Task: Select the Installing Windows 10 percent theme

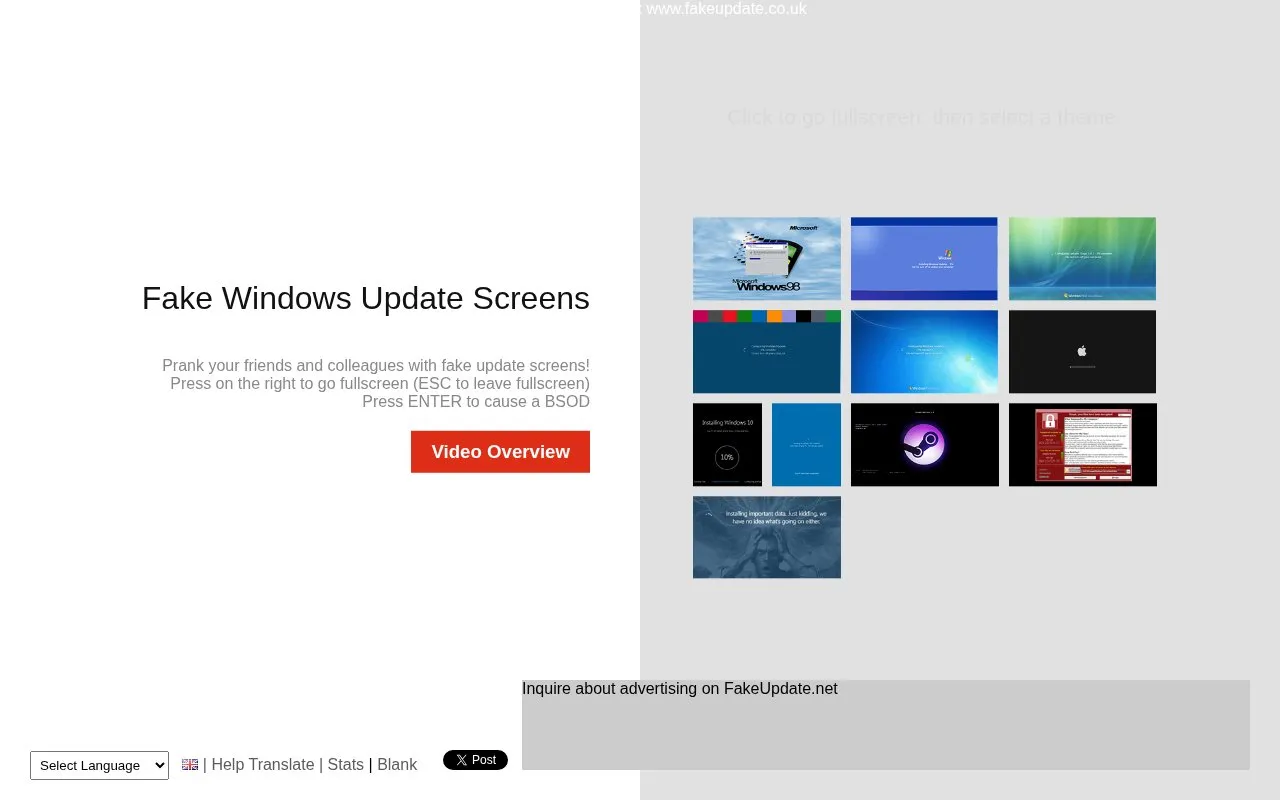Action: coord(728,445)
